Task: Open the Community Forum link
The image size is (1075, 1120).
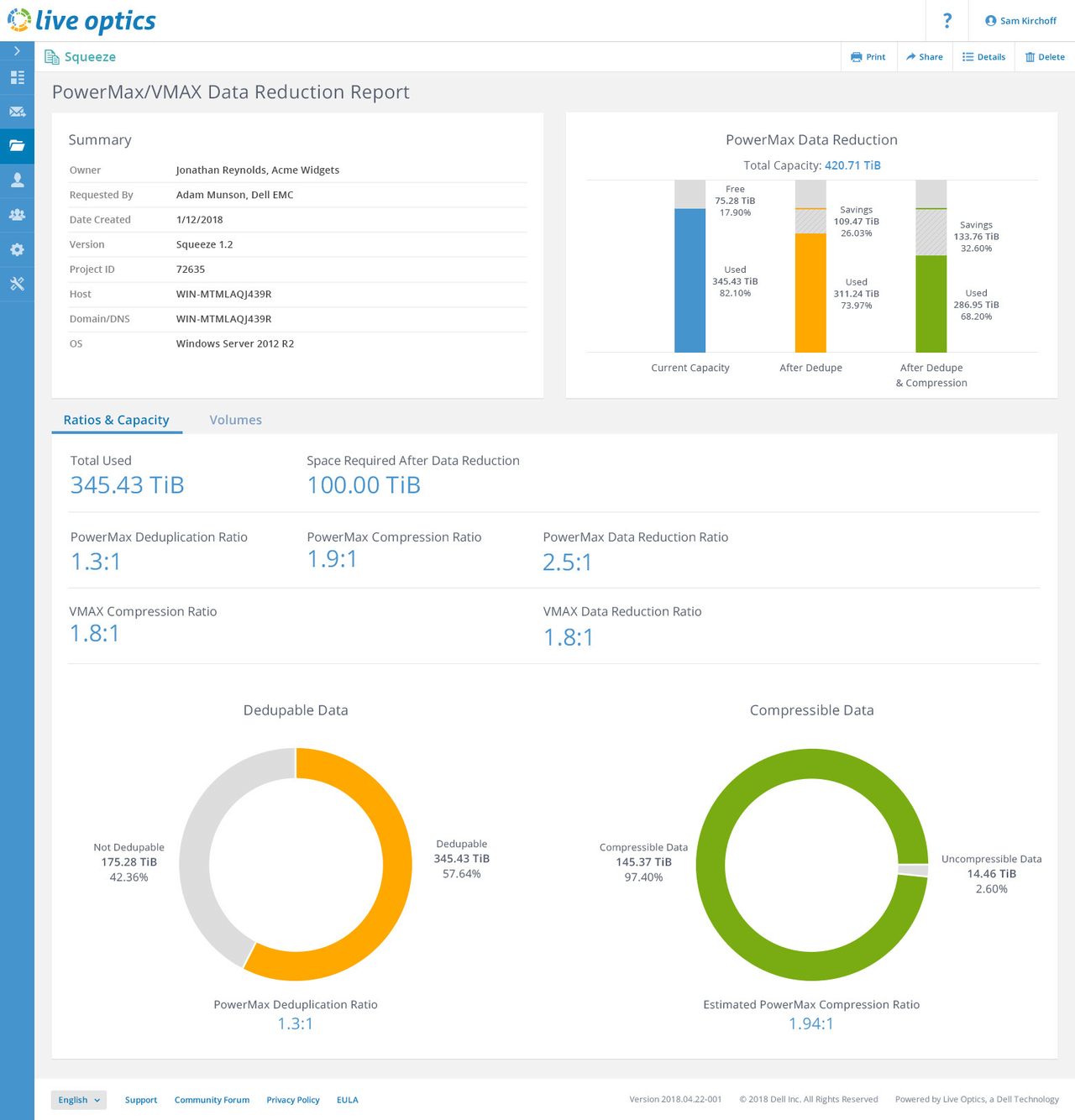Action: (212, 1100)
